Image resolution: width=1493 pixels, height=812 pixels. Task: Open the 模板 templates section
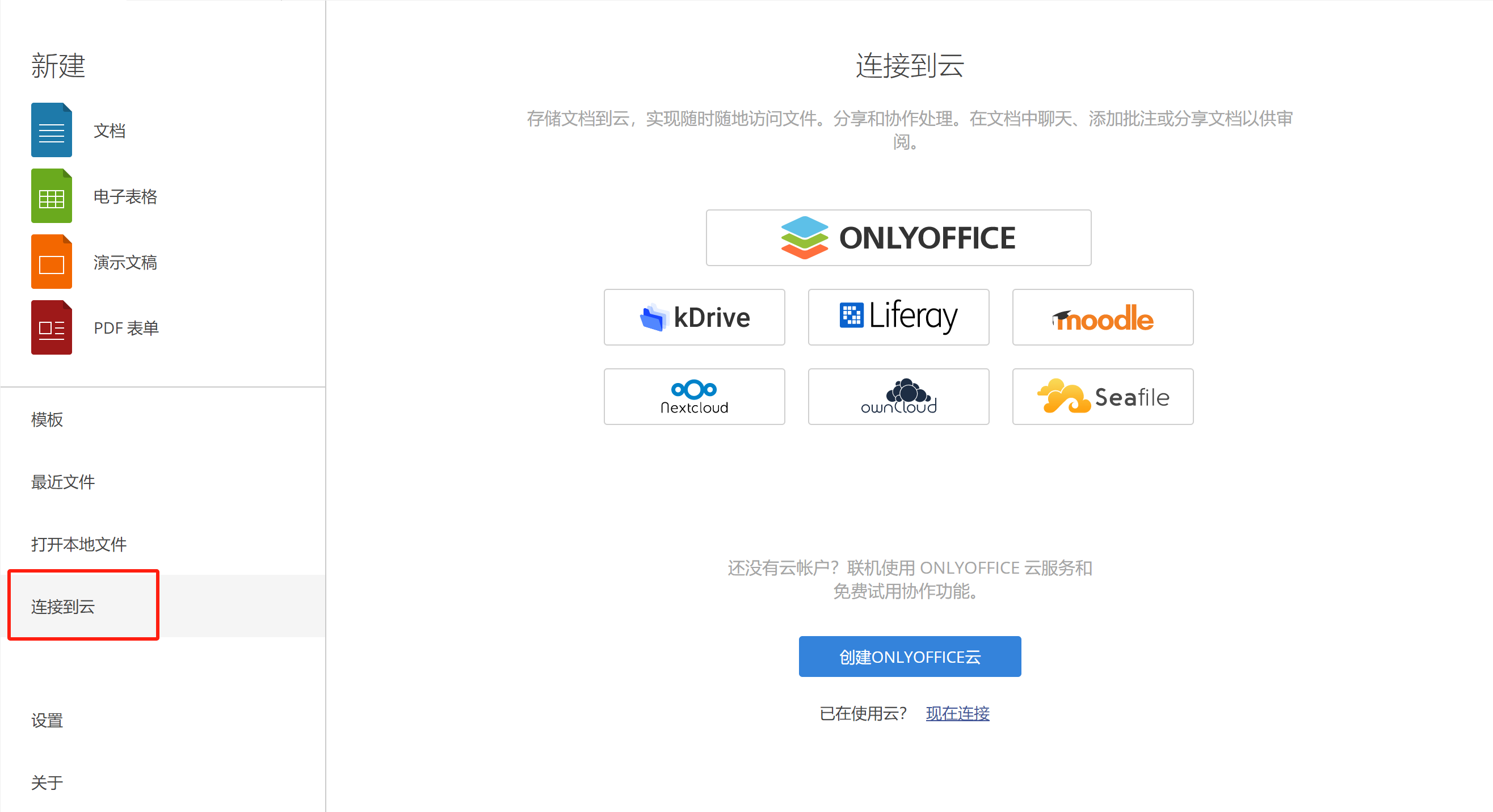click(x=47, y=419)
